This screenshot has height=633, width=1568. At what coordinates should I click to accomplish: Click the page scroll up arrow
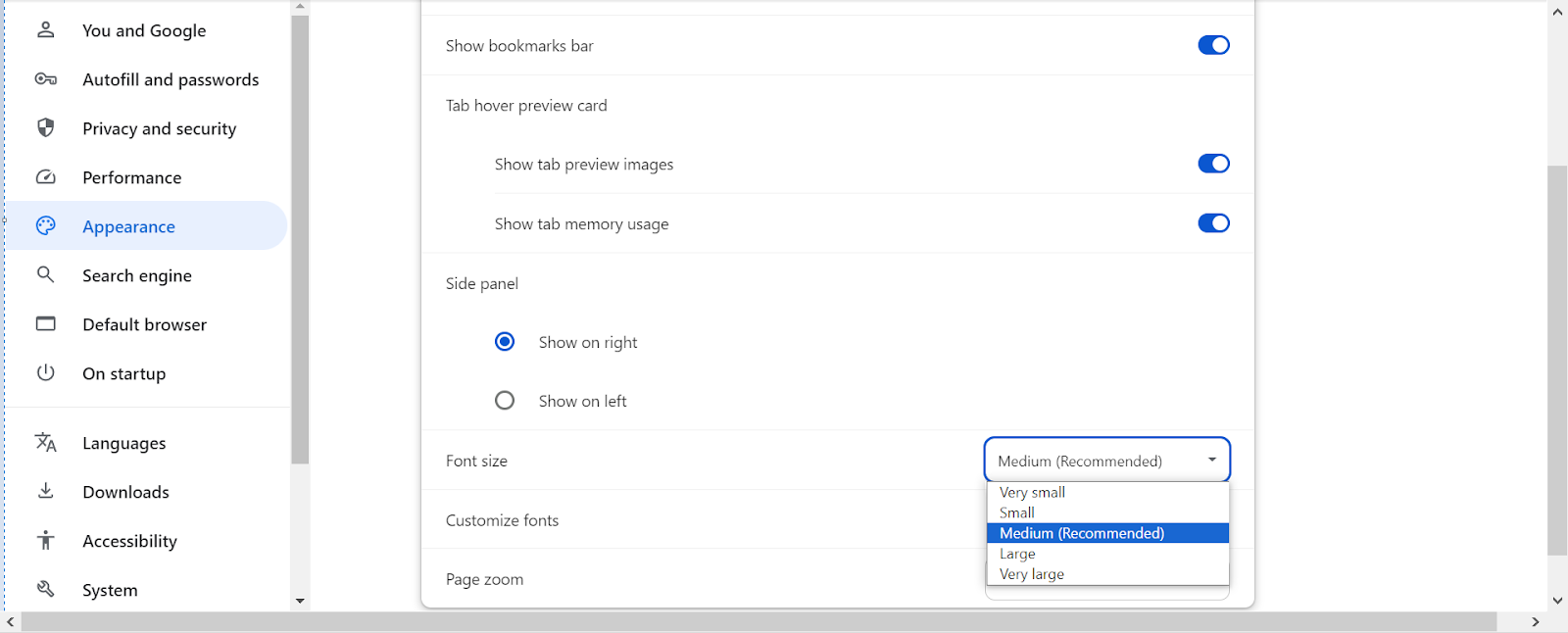tap(1557, 12)
